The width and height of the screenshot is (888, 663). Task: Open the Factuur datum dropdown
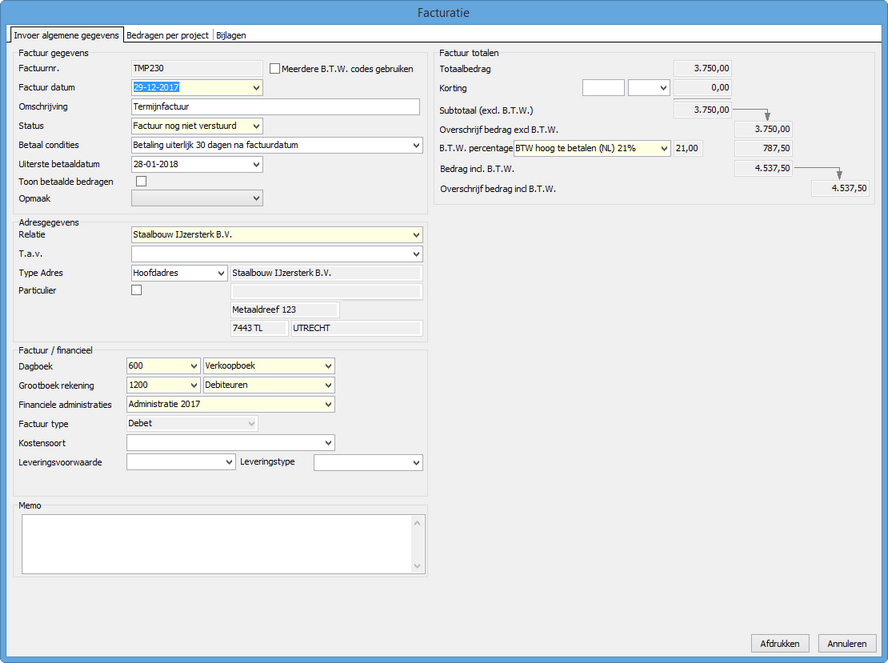click(257, 88)
